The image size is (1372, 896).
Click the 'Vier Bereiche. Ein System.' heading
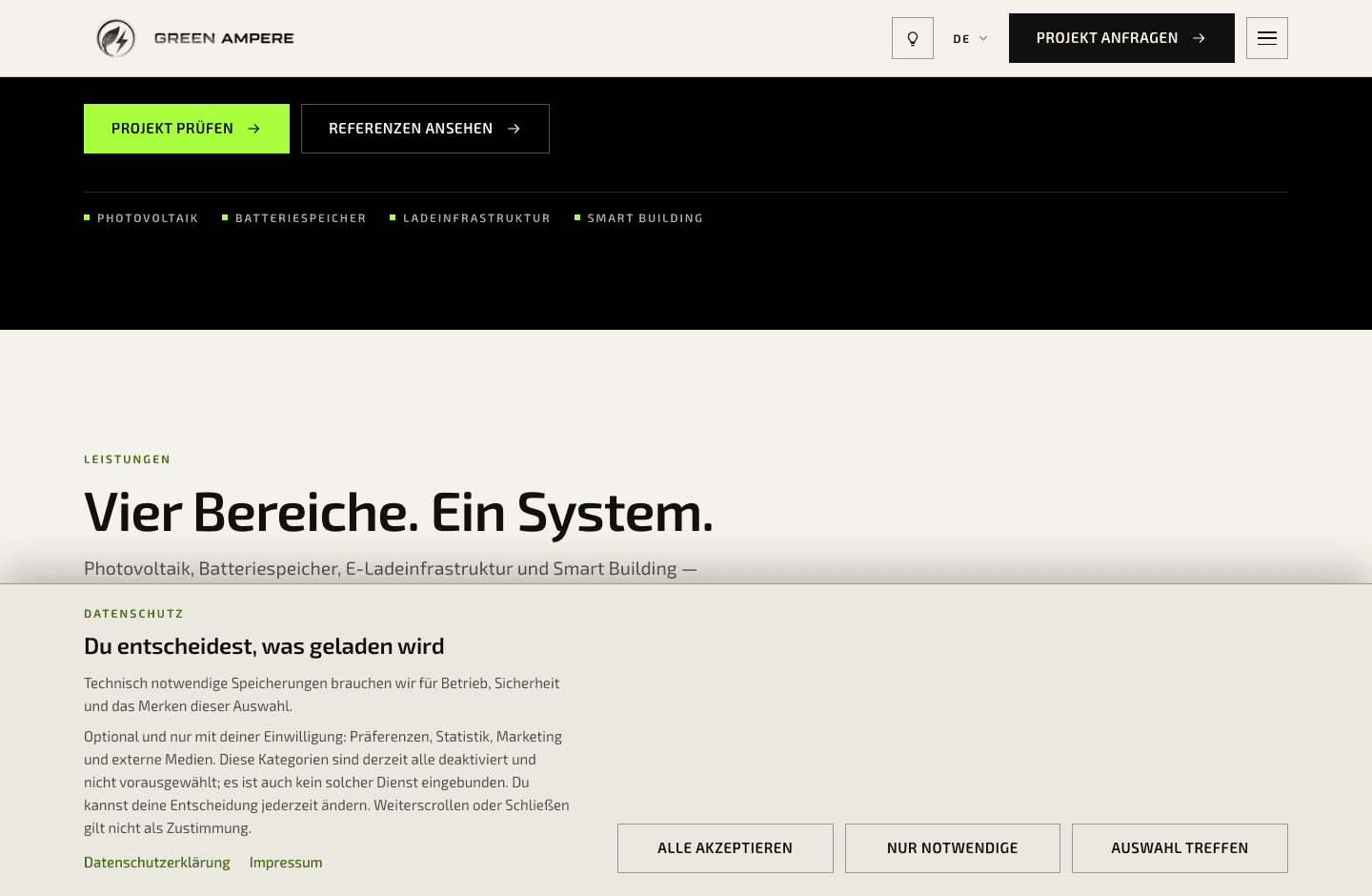coord(398,513)
